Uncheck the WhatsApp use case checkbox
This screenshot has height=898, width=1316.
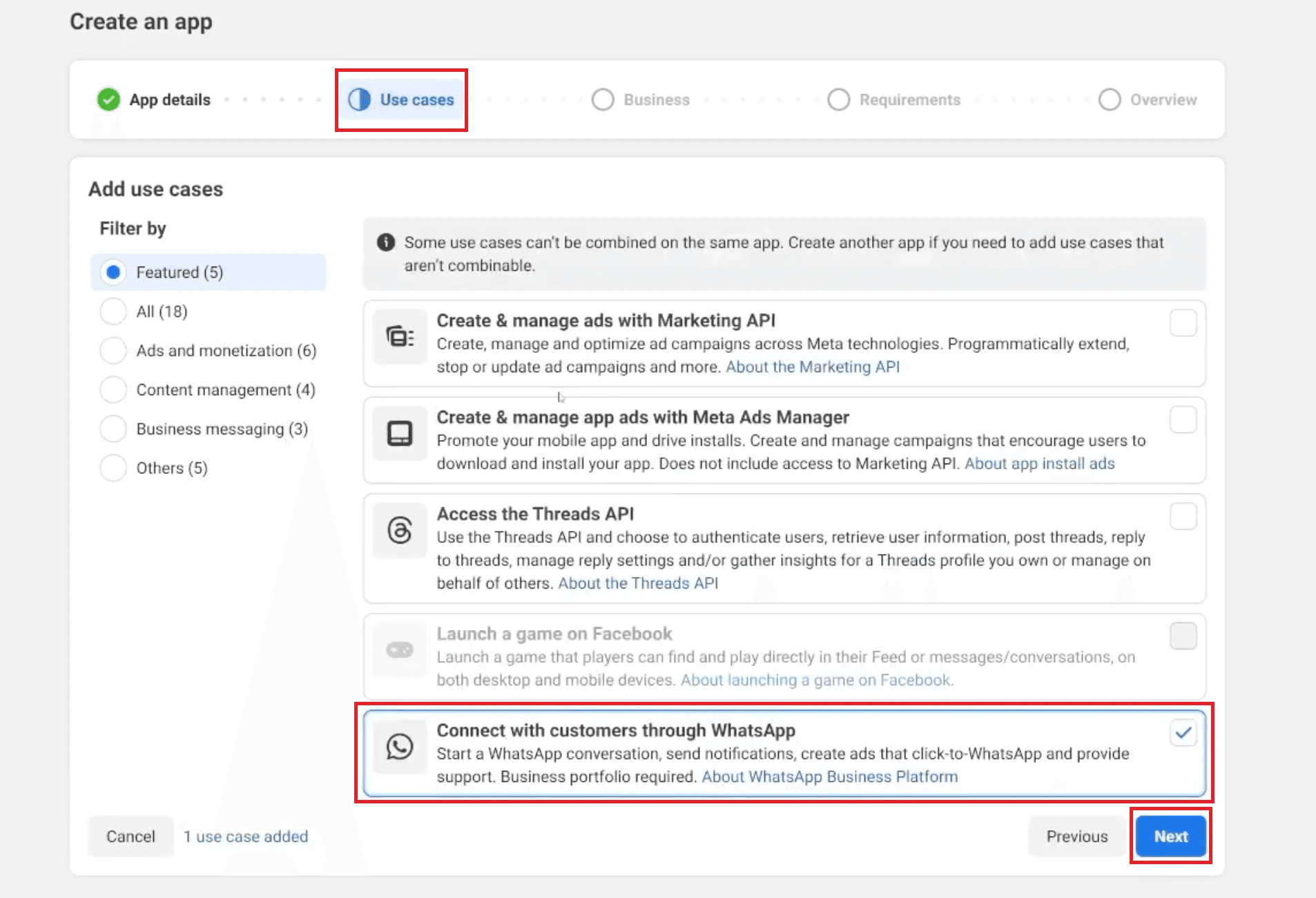[1183, 733]
